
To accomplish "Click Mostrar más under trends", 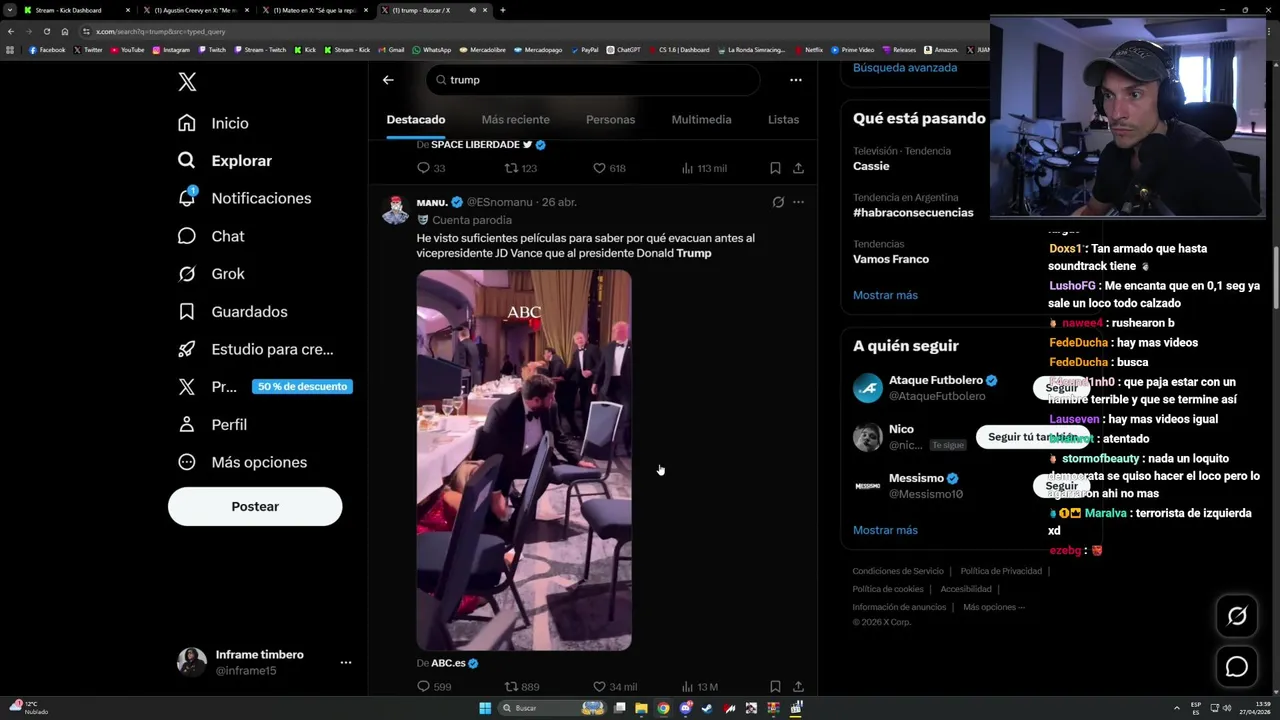I will click(x=885, y=295).
